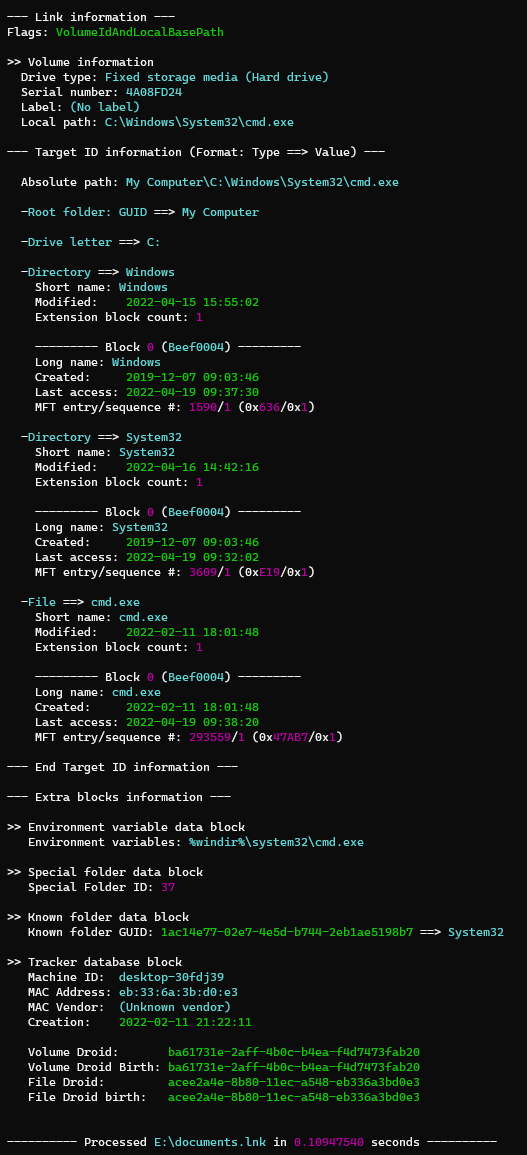Click the MFT entry number 293559
Viewport: 527px width, 1155px height.
(209, 737)
